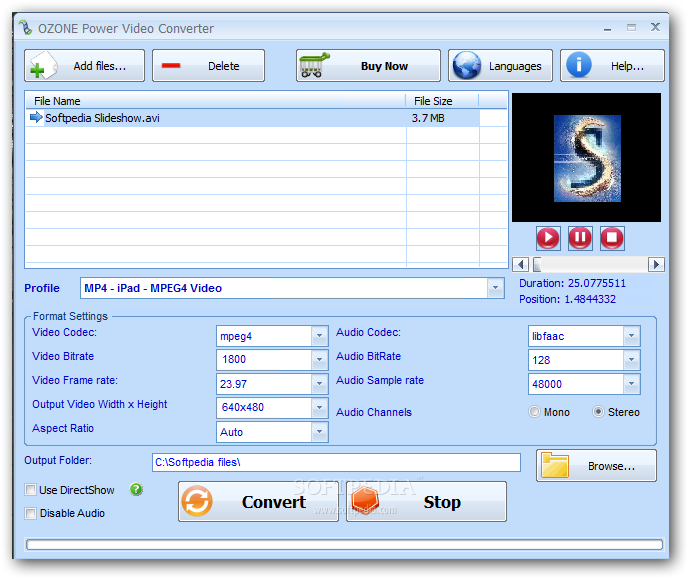Step preview position left with the arrow
Viewport: 689px width, 579px height.
click(521, 264)
